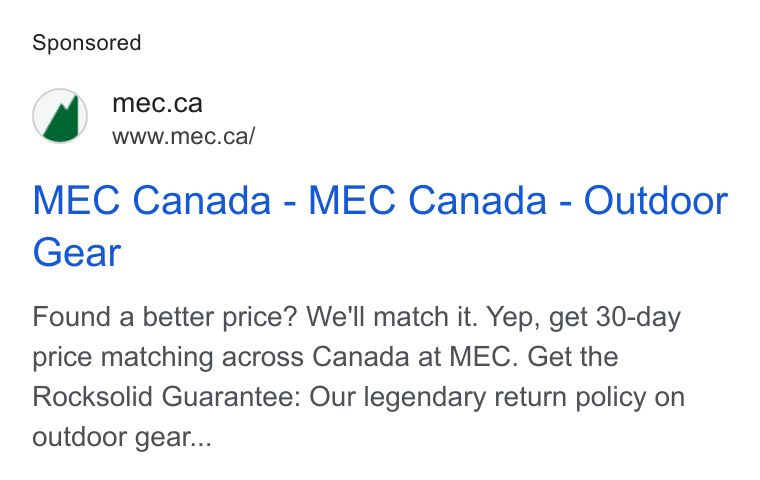
Task: Open the first 'MEC Canada' in the headline
Action: [x=152, y=200]
